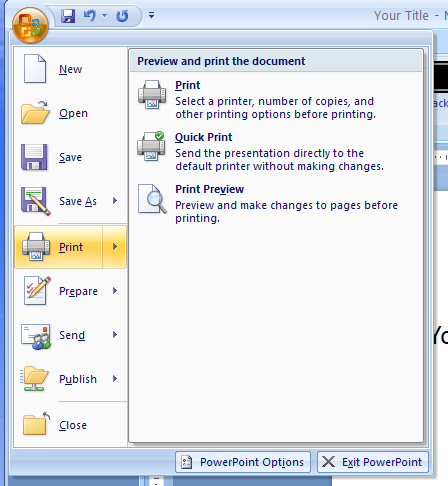Click text 'Send the presentation directly to the'

point(269,153)
